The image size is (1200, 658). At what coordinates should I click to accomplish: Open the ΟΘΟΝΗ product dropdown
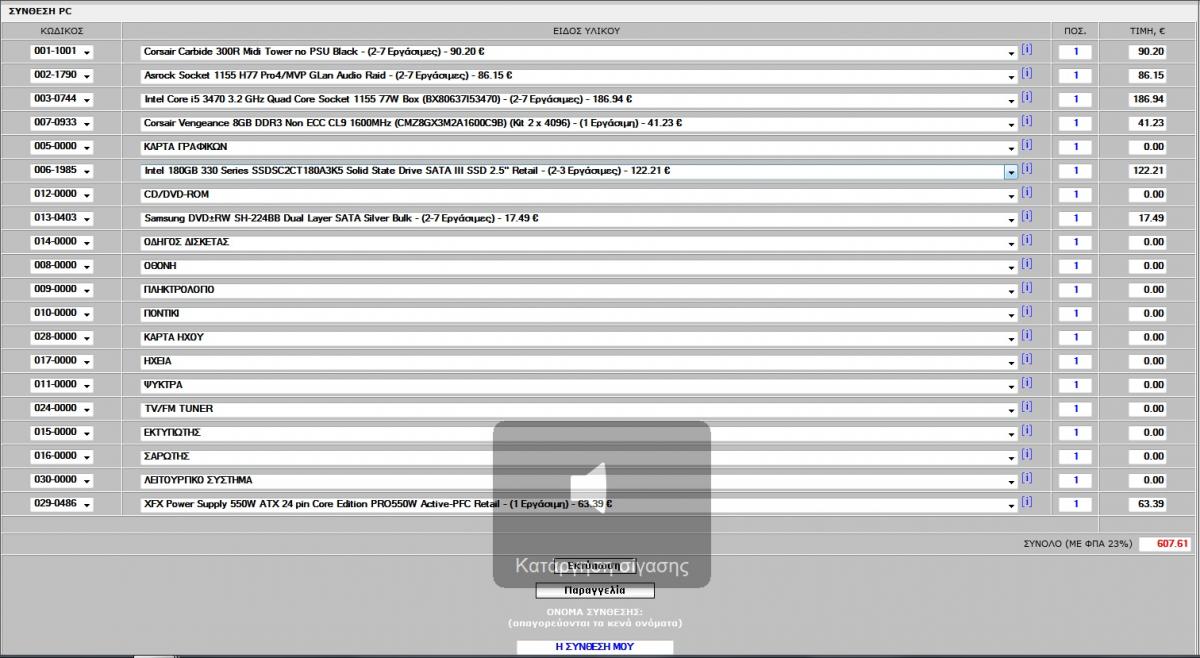[579, 266]
